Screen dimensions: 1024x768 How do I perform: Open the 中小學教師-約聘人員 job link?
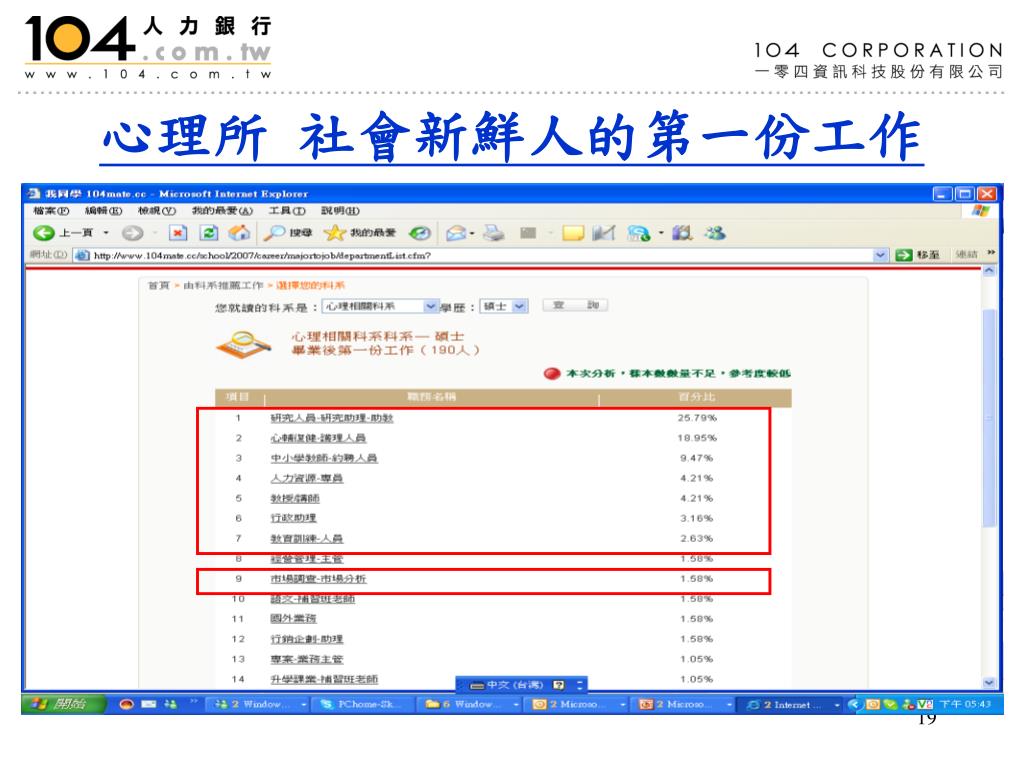[324, 458]
